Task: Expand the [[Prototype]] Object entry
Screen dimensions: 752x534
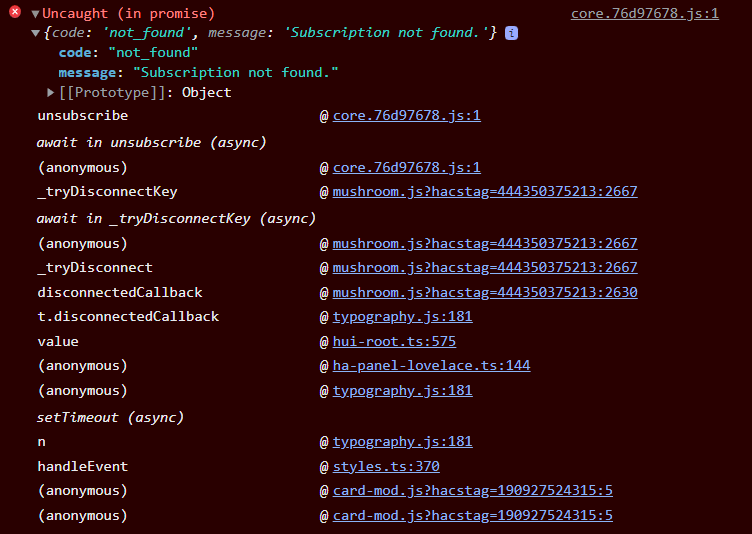Action: point(50,92)
